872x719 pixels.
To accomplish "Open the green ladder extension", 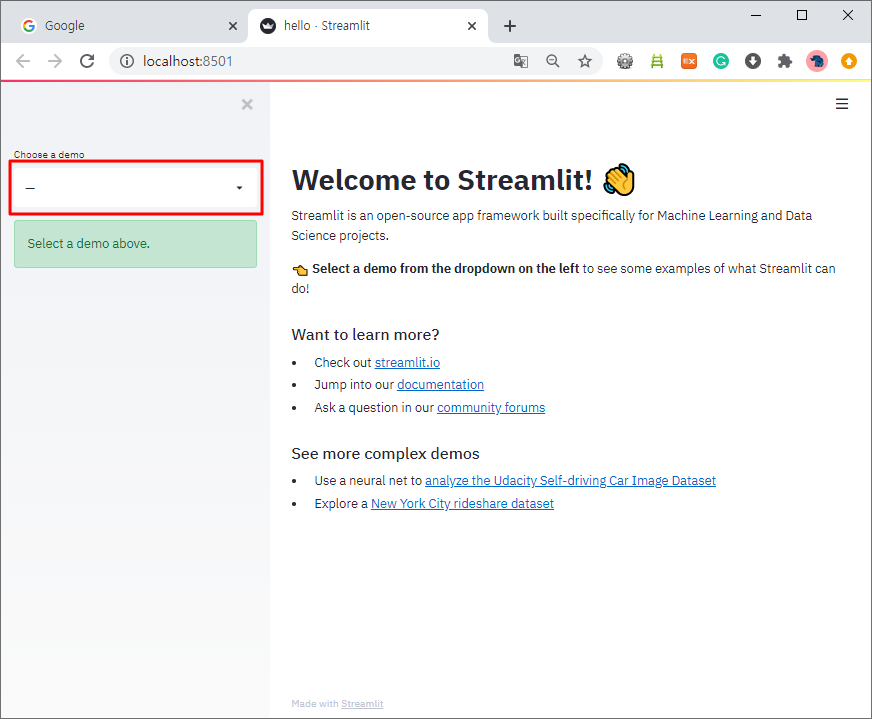I will click(x=657, y=61).
